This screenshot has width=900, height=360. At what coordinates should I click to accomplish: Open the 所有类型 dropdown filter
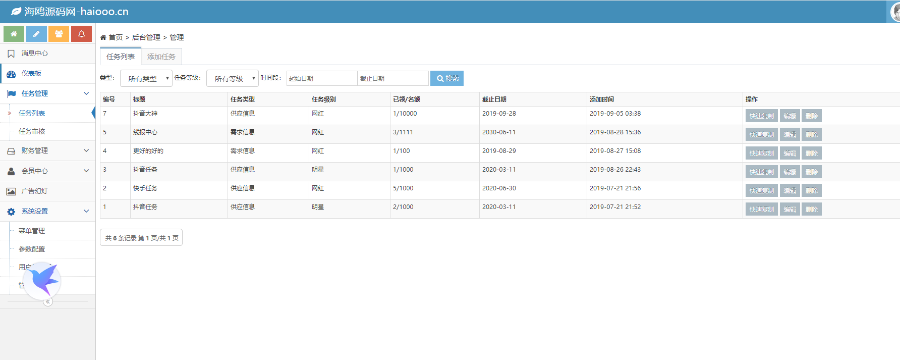tap(146, 78)
